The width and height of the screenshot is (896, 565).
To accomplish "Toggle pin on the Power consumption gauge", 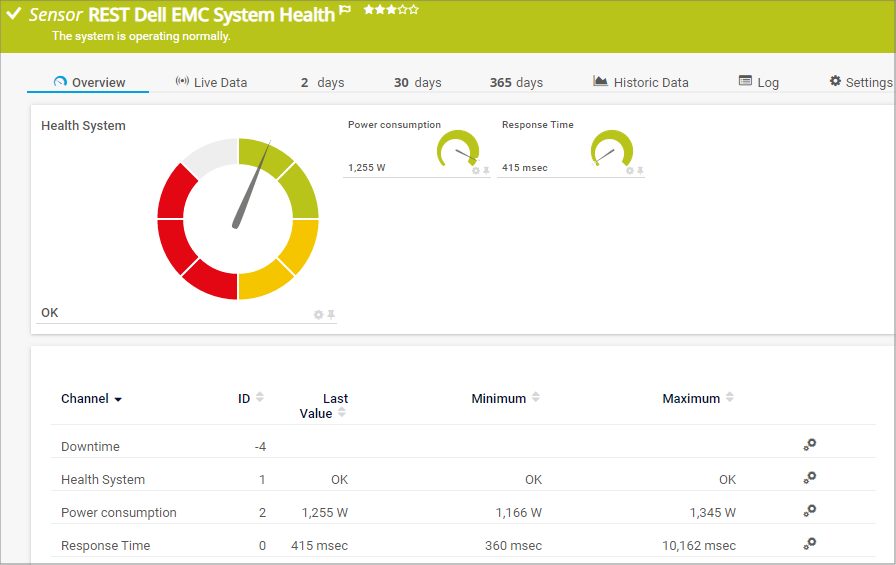I will tap(486, 171).
